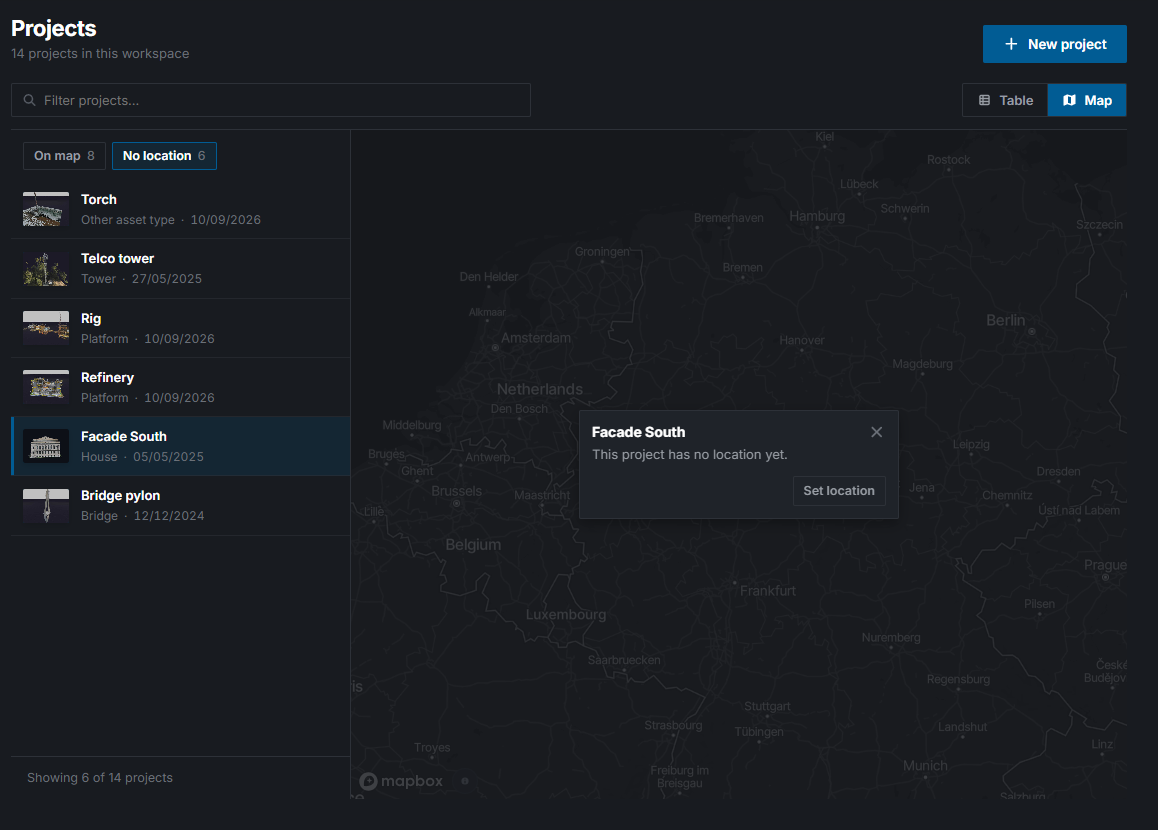The height and width of the screenshot is (830, 1158).
Task: Click Luxembourg label on the map
Action: pos(566,614)
